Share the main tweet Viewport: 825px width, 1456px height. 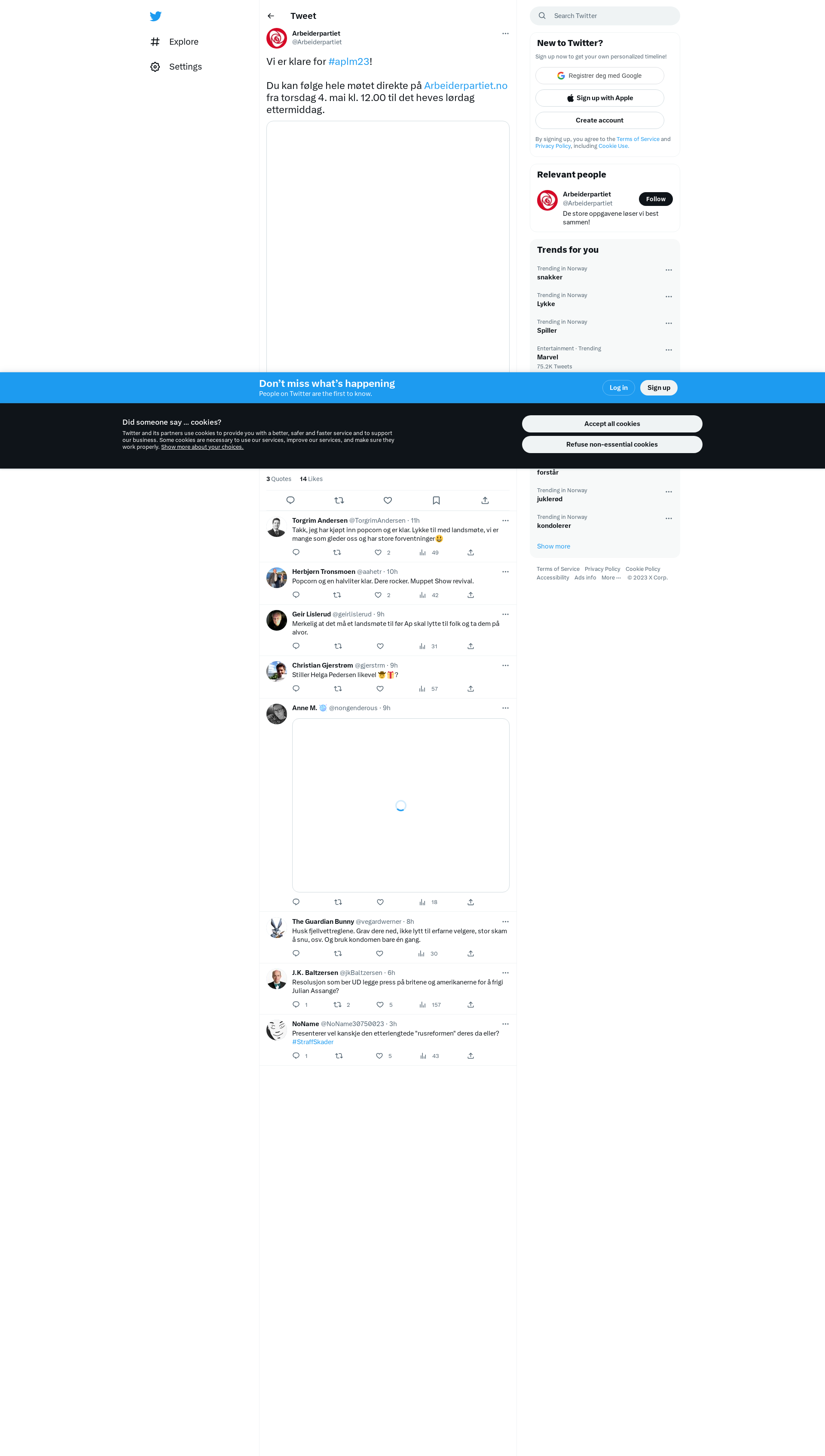pos(485,500)
